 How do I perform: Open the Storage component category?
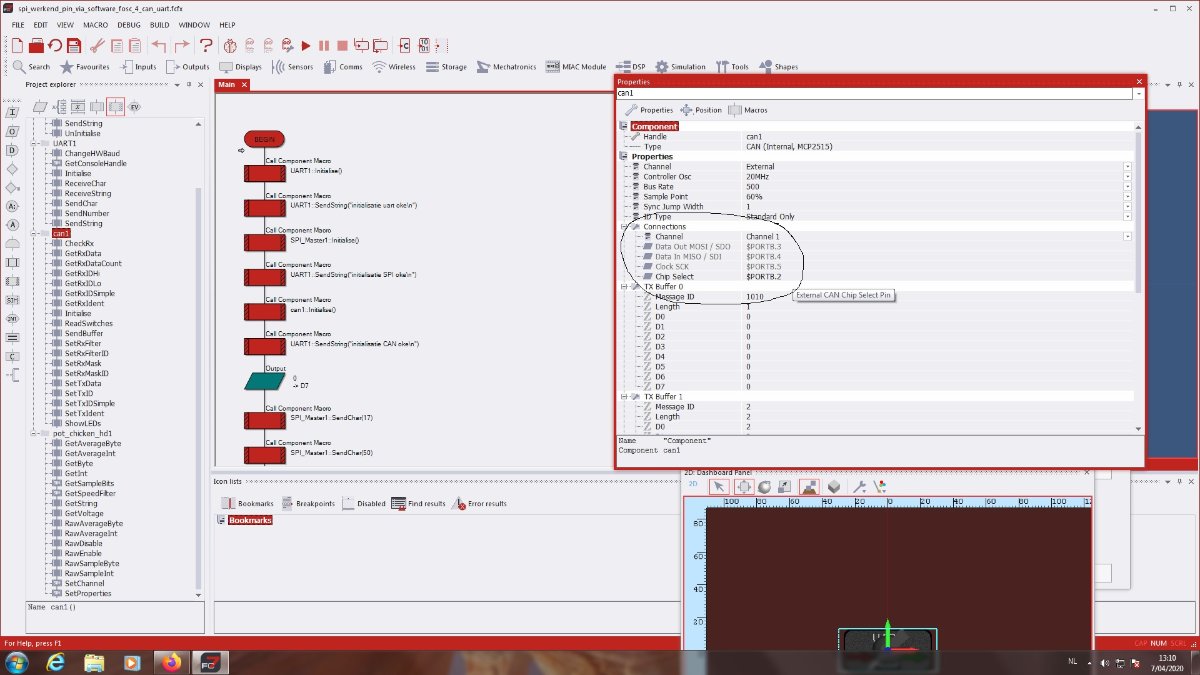pos(446,67)
